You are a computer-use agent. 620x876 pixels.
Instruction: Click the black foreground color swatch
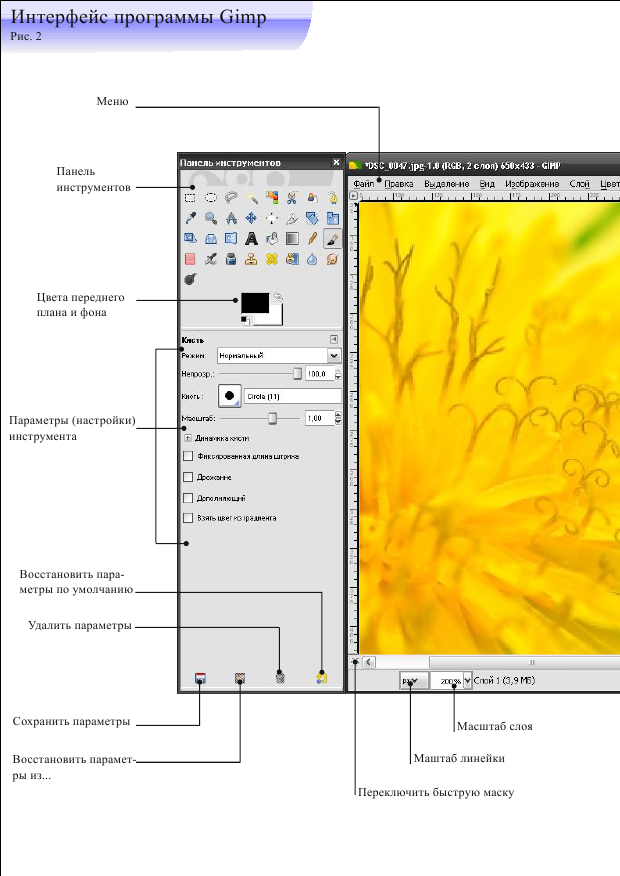tap(254, 304)
